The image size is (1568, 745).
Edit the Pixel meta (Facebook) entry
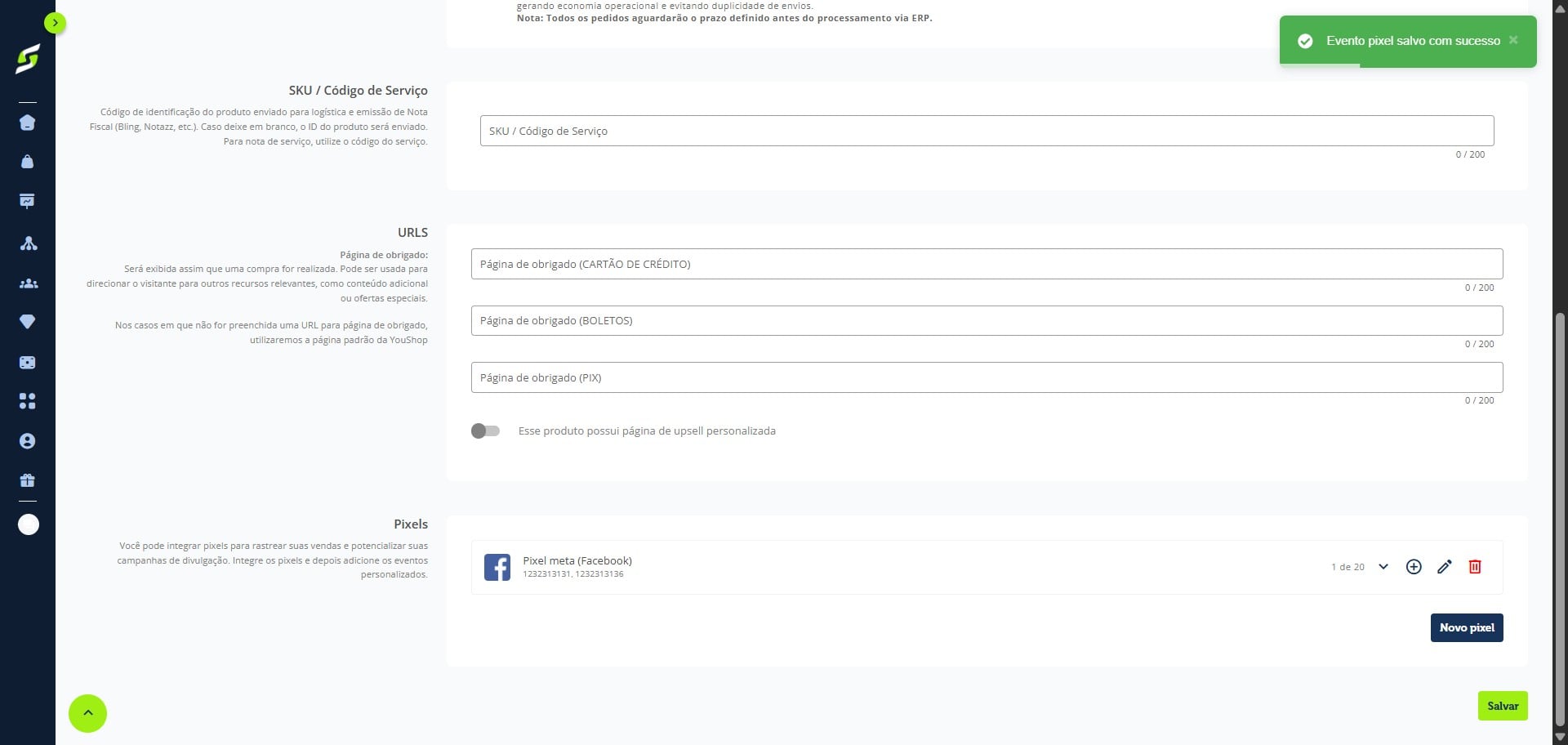pyautogui.click(x=1444, y=566)
